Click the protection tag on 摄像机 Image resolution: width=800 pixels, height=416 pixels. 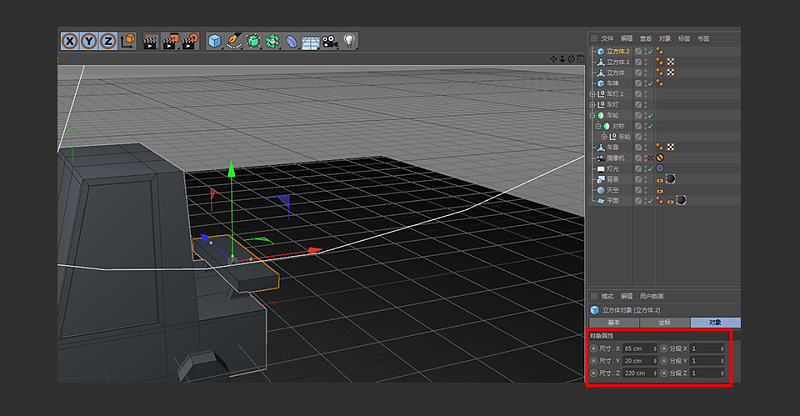click(x=660, y=158)
